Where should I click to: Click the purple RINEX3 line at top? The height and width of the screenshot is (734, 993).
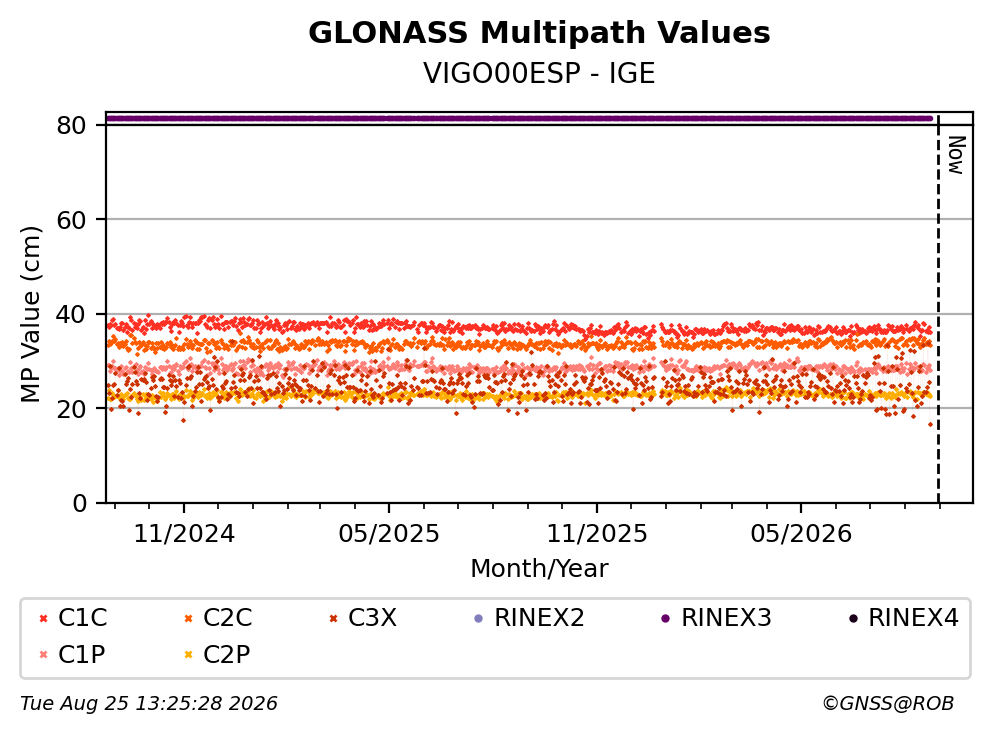pos(519,118)
